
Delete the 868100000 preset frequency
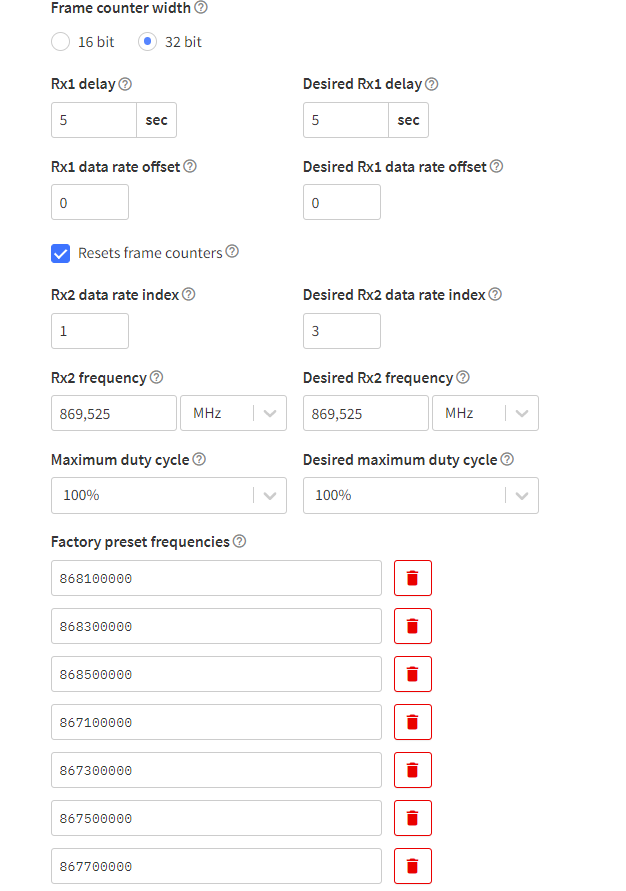coord(413,578)
